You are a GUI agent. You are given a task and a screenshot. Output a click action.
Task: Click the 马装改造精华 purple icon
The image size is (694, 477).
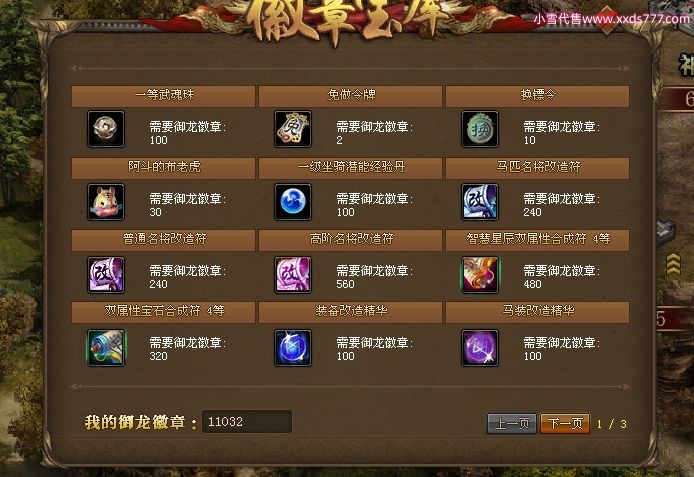(x=480, y=348)
